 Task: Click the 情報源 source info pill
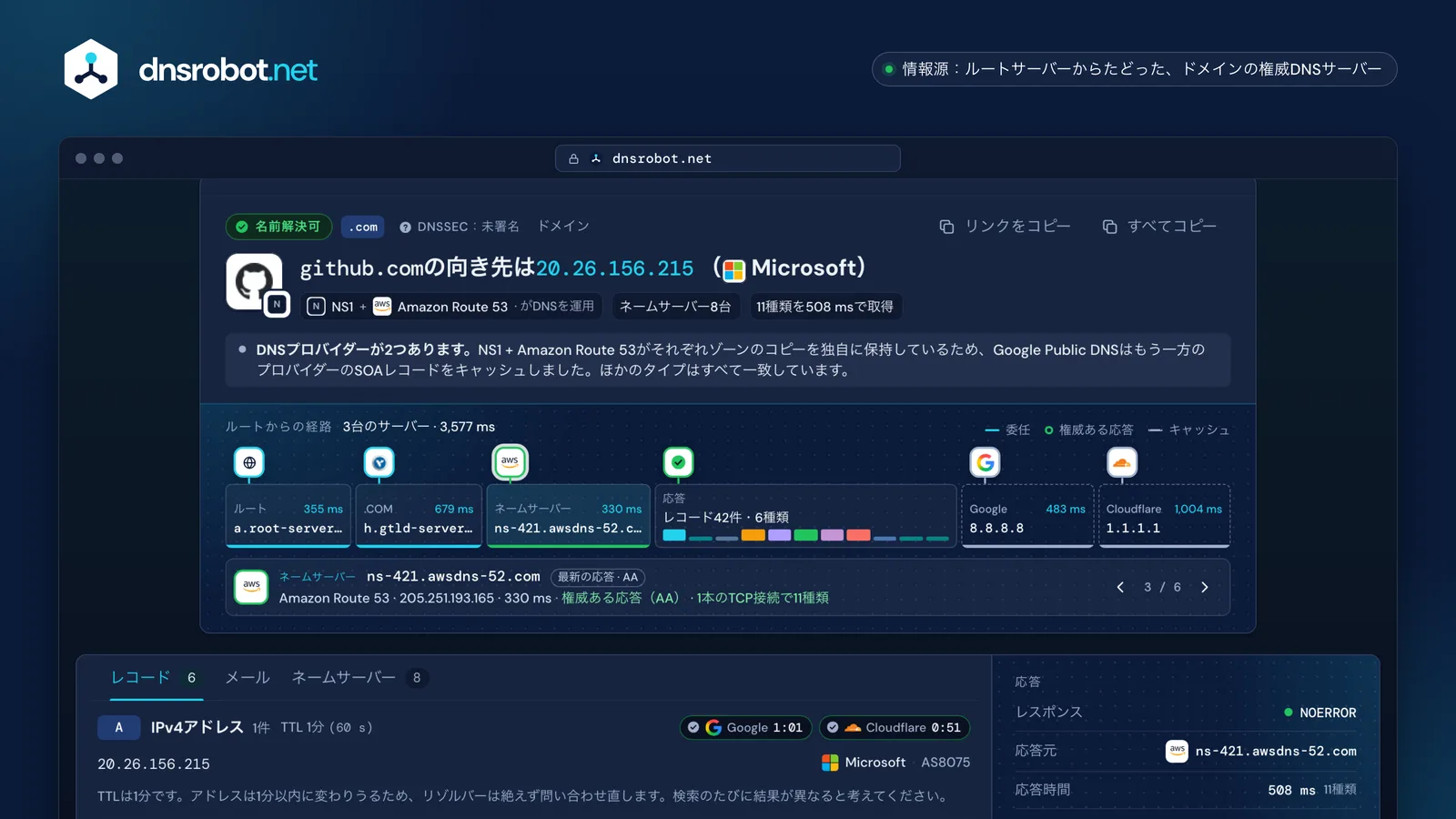coord(1134,69)
